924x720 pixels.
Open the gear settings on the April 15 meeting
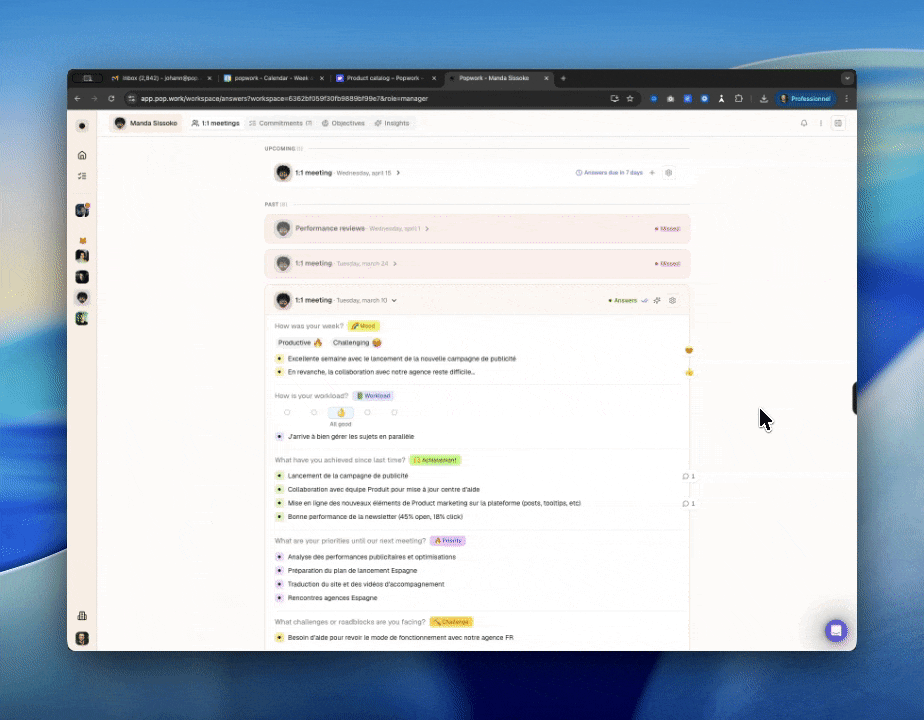[668, 173]
